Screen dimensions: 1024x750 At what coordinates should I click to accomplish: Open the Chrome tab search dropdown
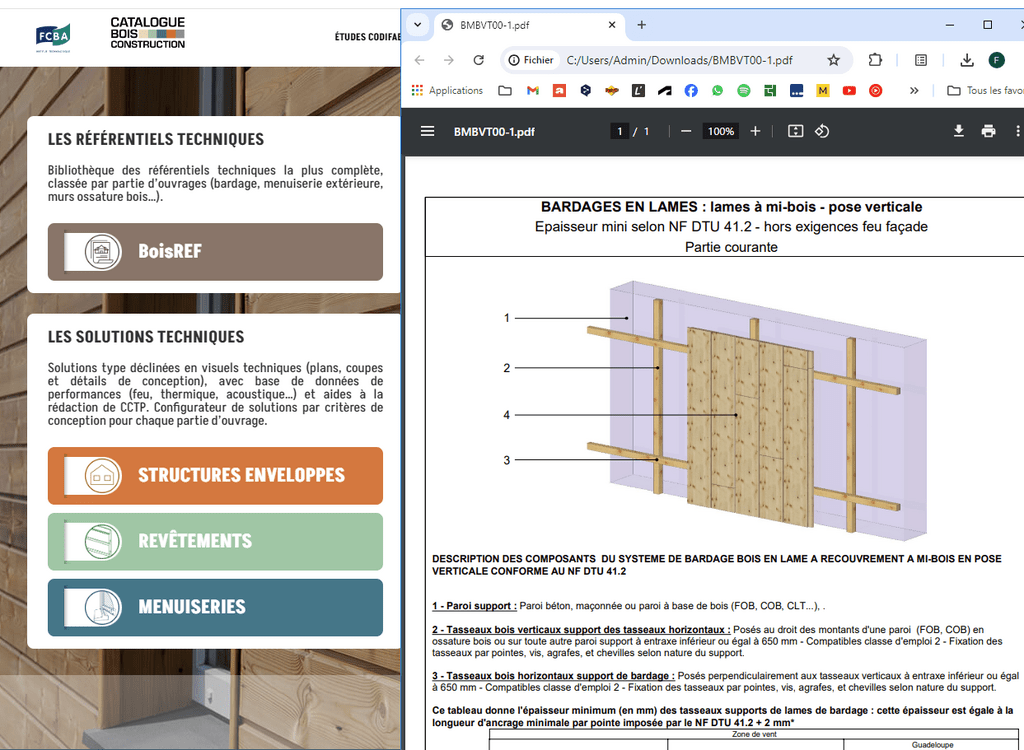(x=417, y=25)
